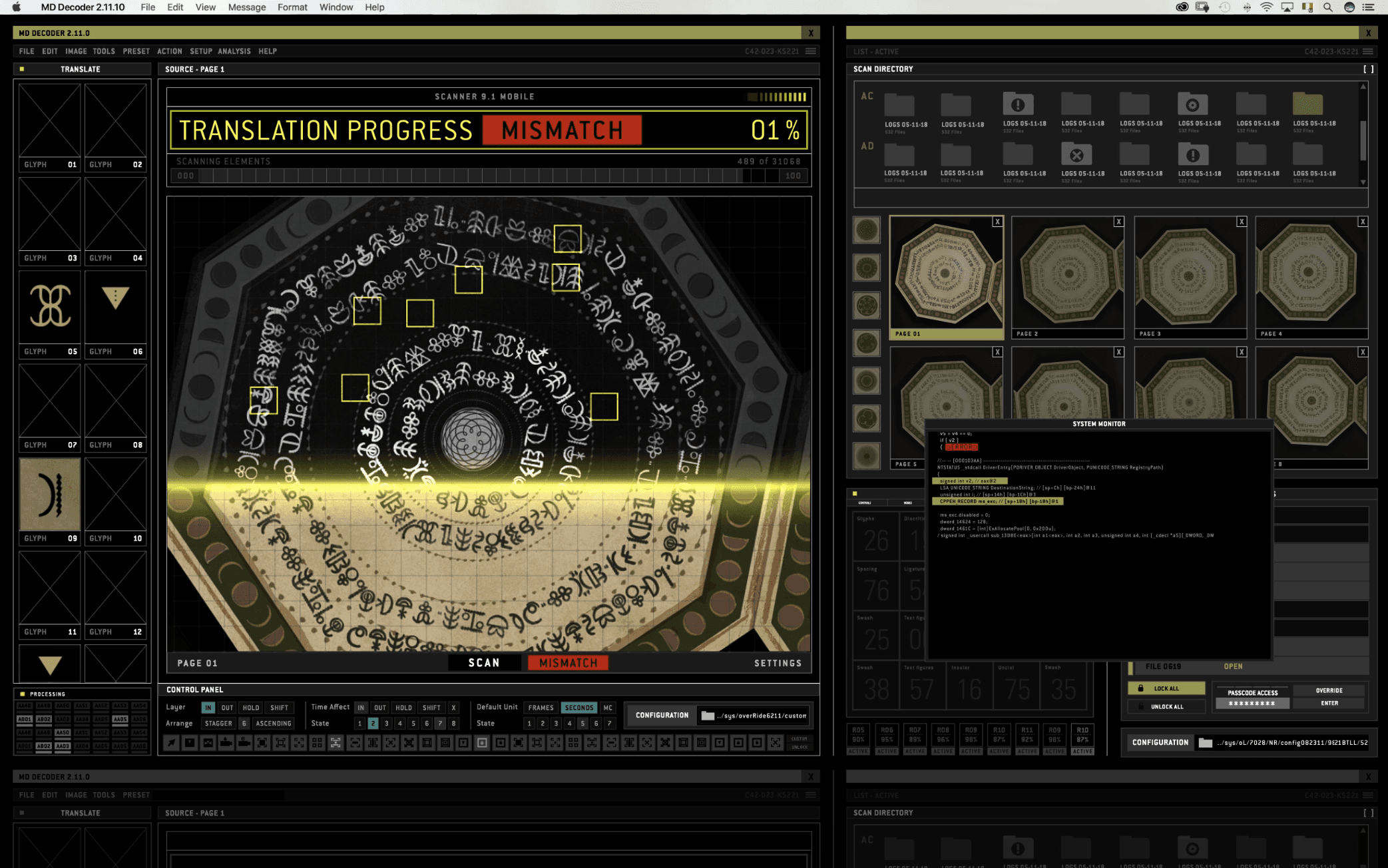The height and width of the screenshot is (868, 1388).
Task: Click the scanning elements progress bar
Action: [x=489, y=176]
